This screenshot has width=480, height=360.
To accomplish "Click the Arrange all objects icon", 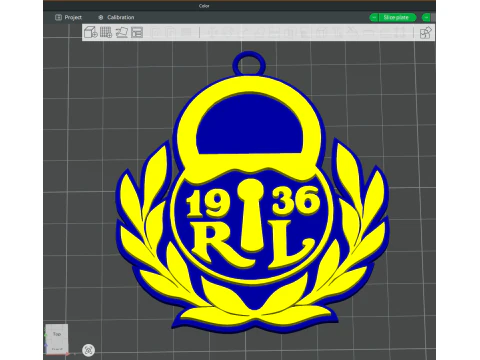I will (137, 33).
